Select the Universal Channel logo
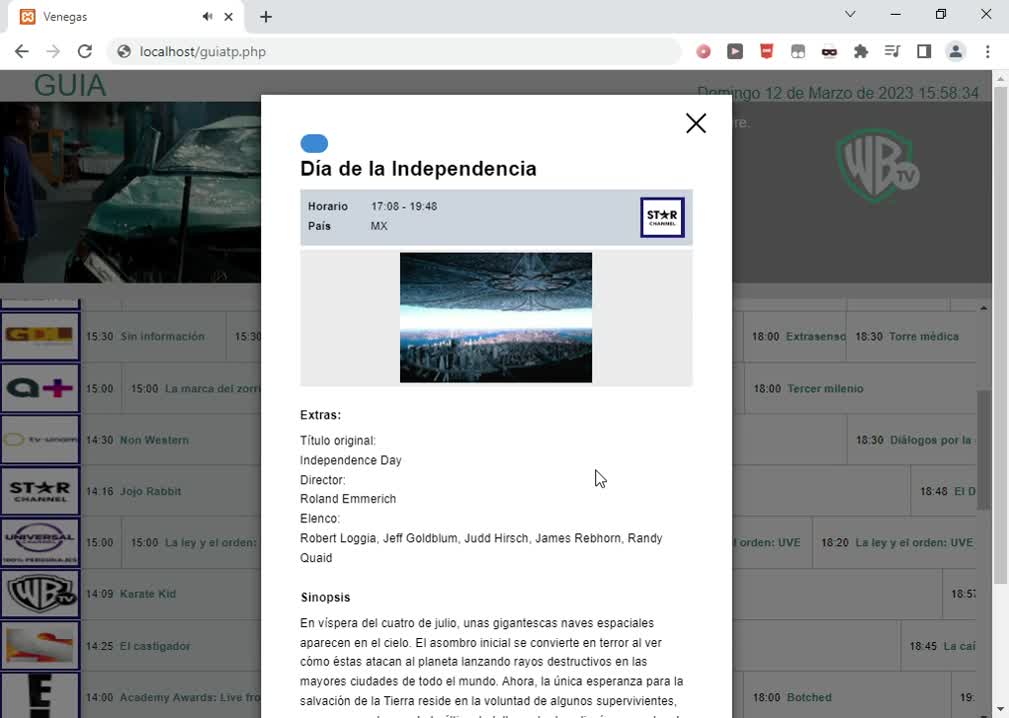The height and width of the screenshot is (718, 1009). click(40, 542)
